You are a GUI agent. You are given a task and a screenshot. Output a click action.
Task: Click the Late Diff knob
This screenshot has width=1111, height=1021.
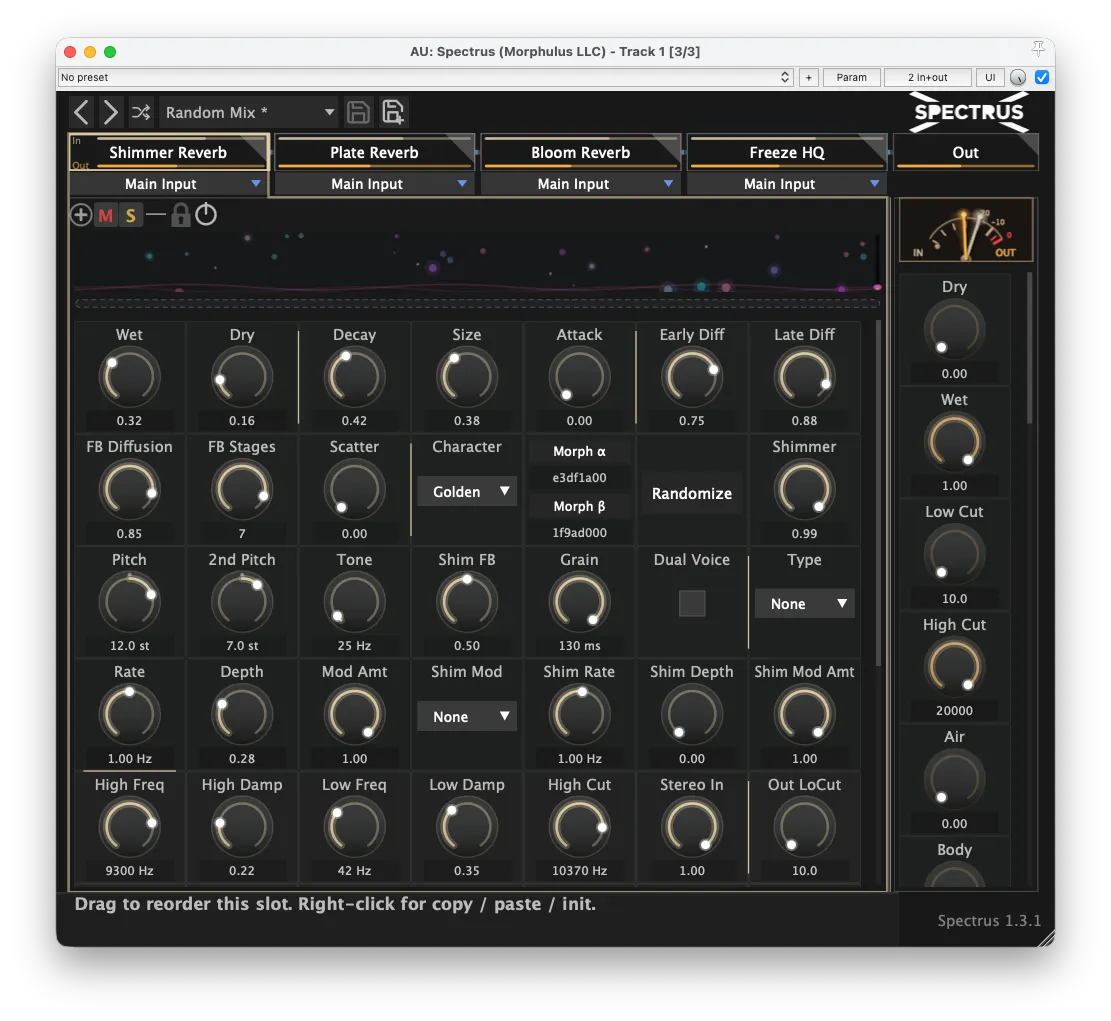[x=804, y=377]
